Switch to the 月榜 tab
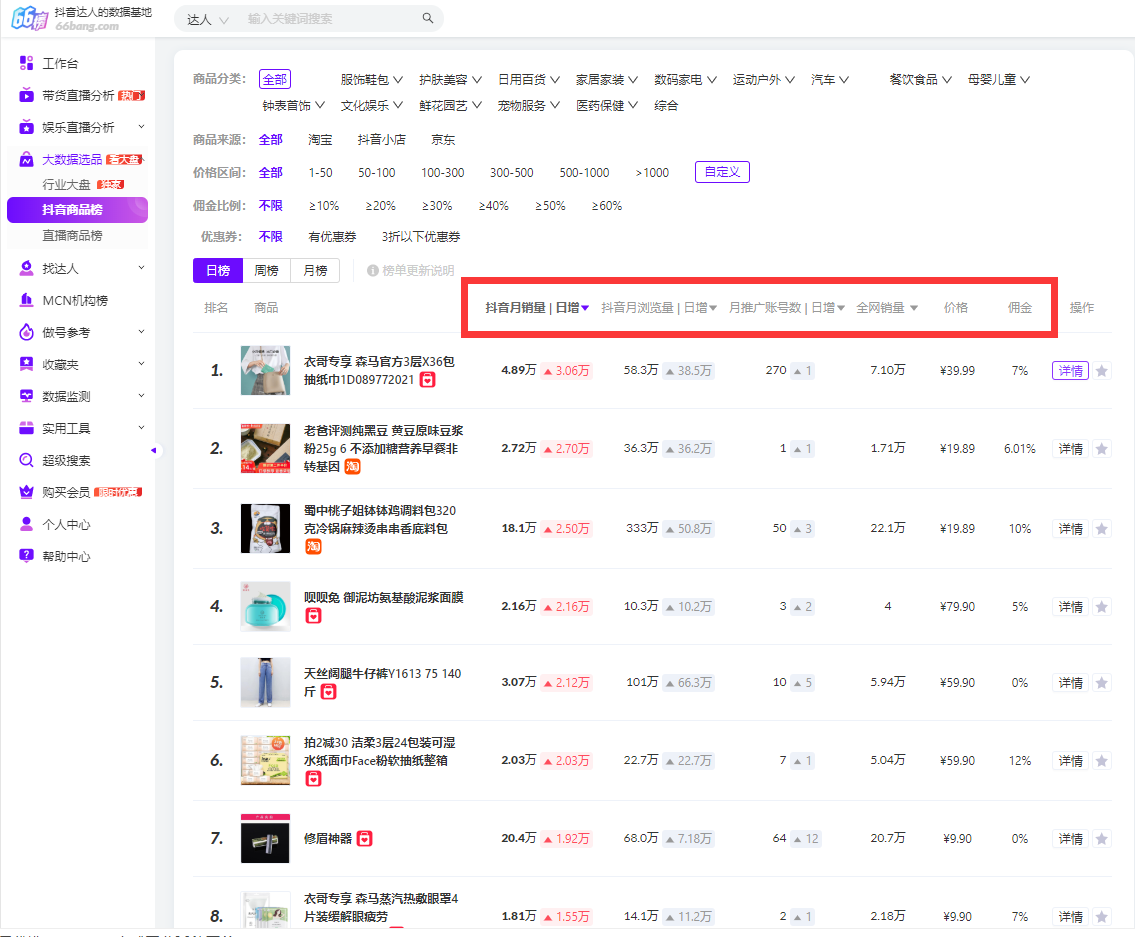Viewport: 1135px width, 937px height. click(315, 271)
